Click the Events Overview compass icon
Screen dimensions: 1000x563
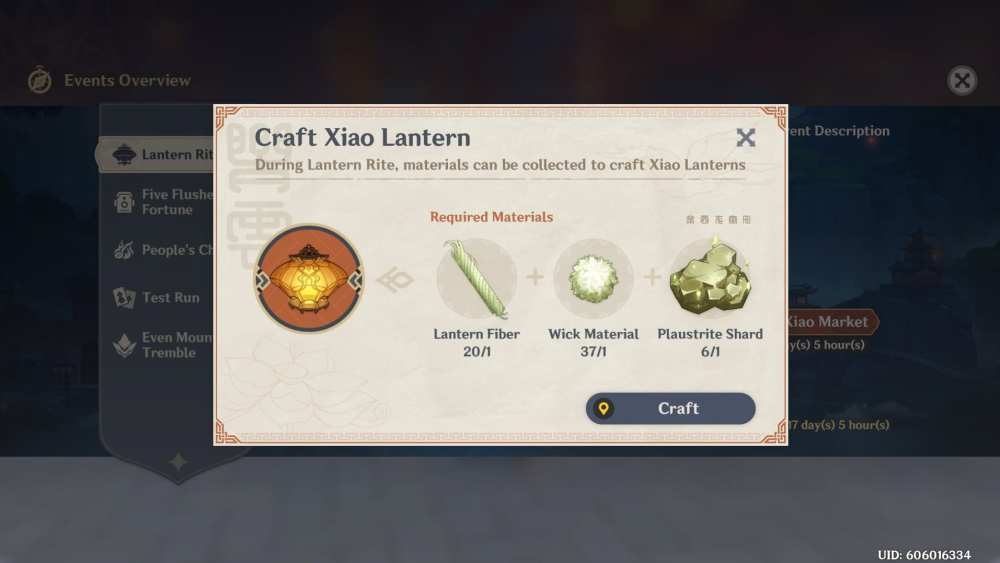click(x=40, y=80)
